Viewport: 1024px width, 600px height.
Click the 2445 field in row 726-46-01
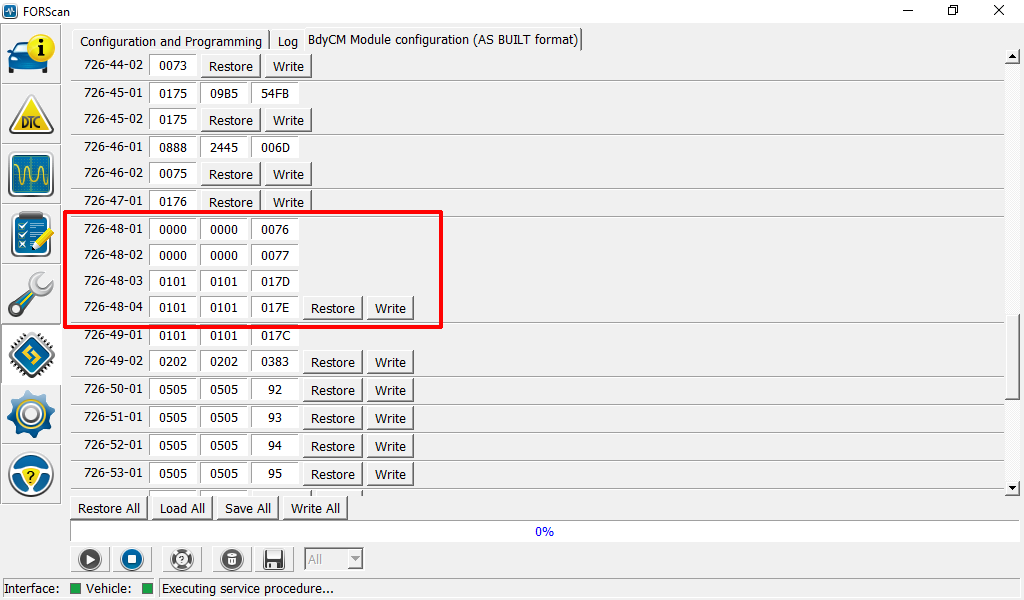224,148
